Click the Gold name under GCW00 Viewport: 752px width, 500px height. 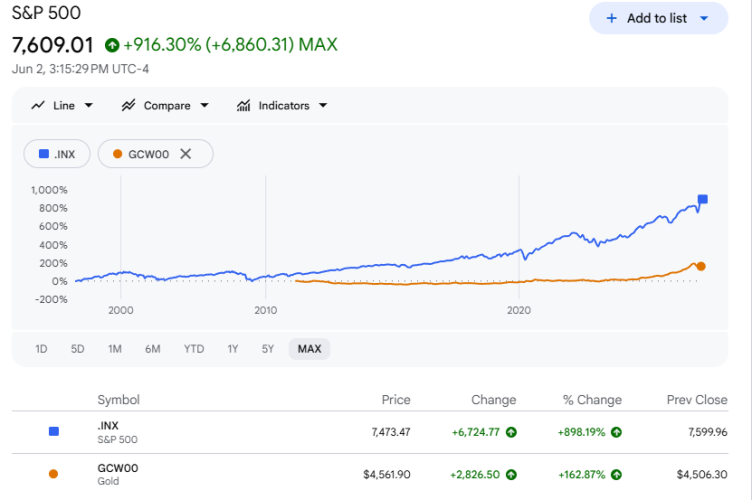coord(108,481)
